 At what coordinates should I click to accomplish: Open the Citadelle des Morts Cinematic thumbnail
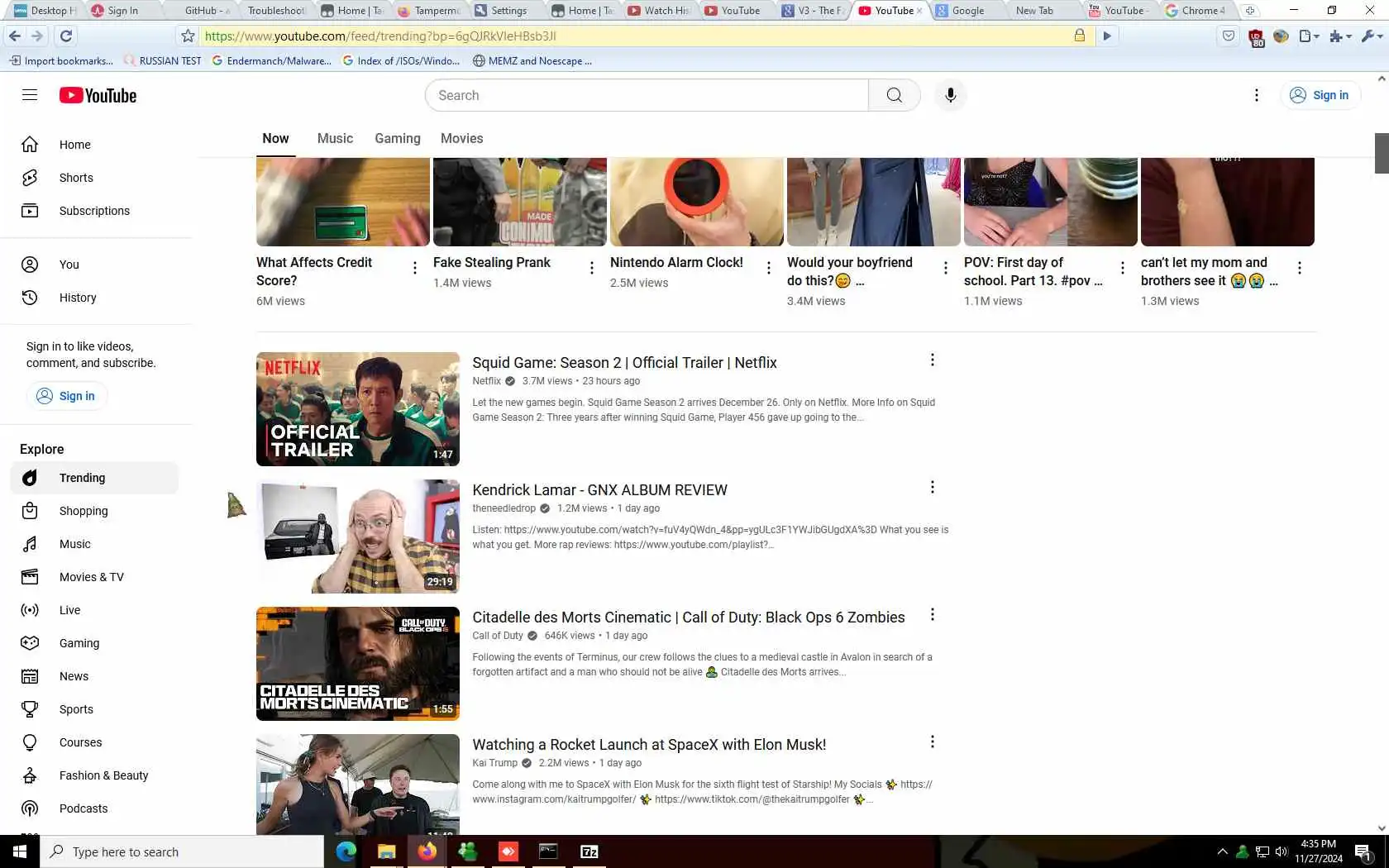[x=358, y=664]
